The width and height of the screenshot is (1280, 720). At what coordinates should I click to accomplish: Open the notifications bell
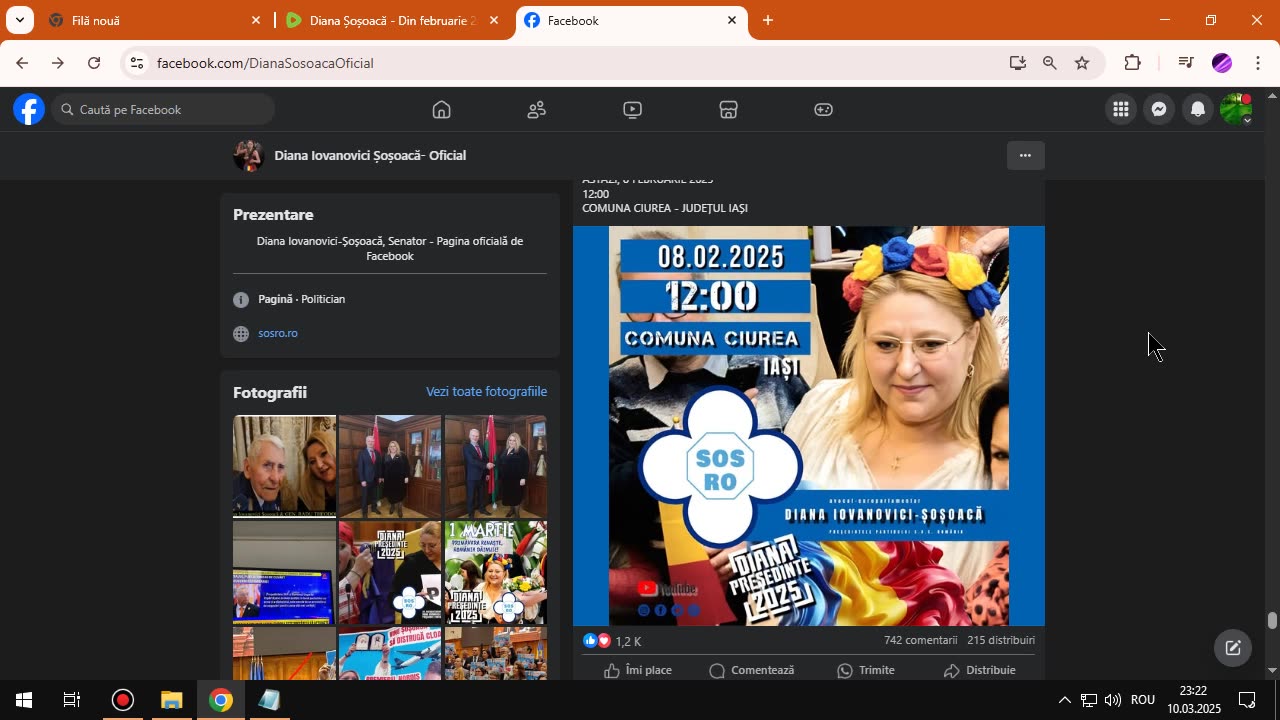click(1197, 110)
